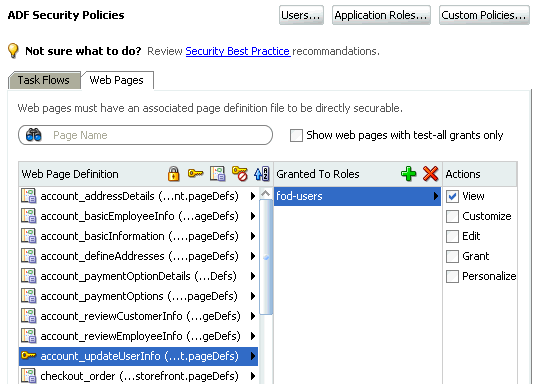The image size is (536, 384).
Task: Click green plus to add a role
Action: click(408, 174)
